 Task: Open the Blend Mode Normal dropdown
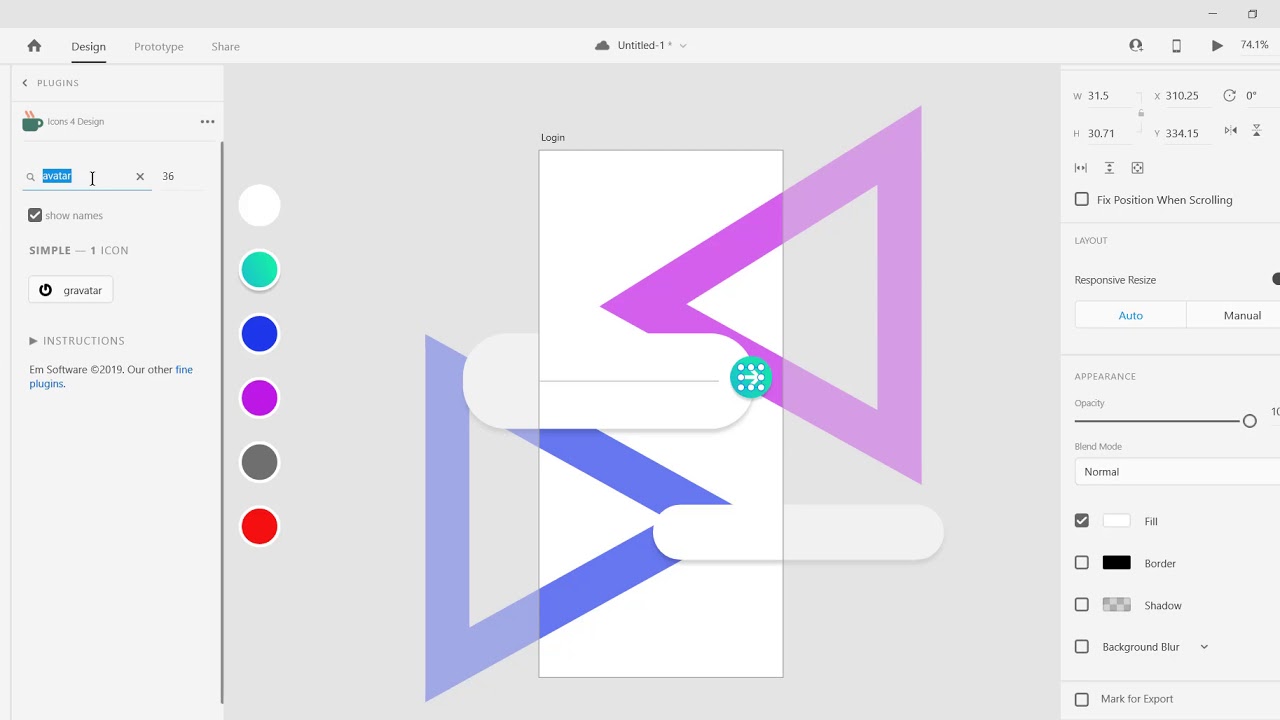1178,472
